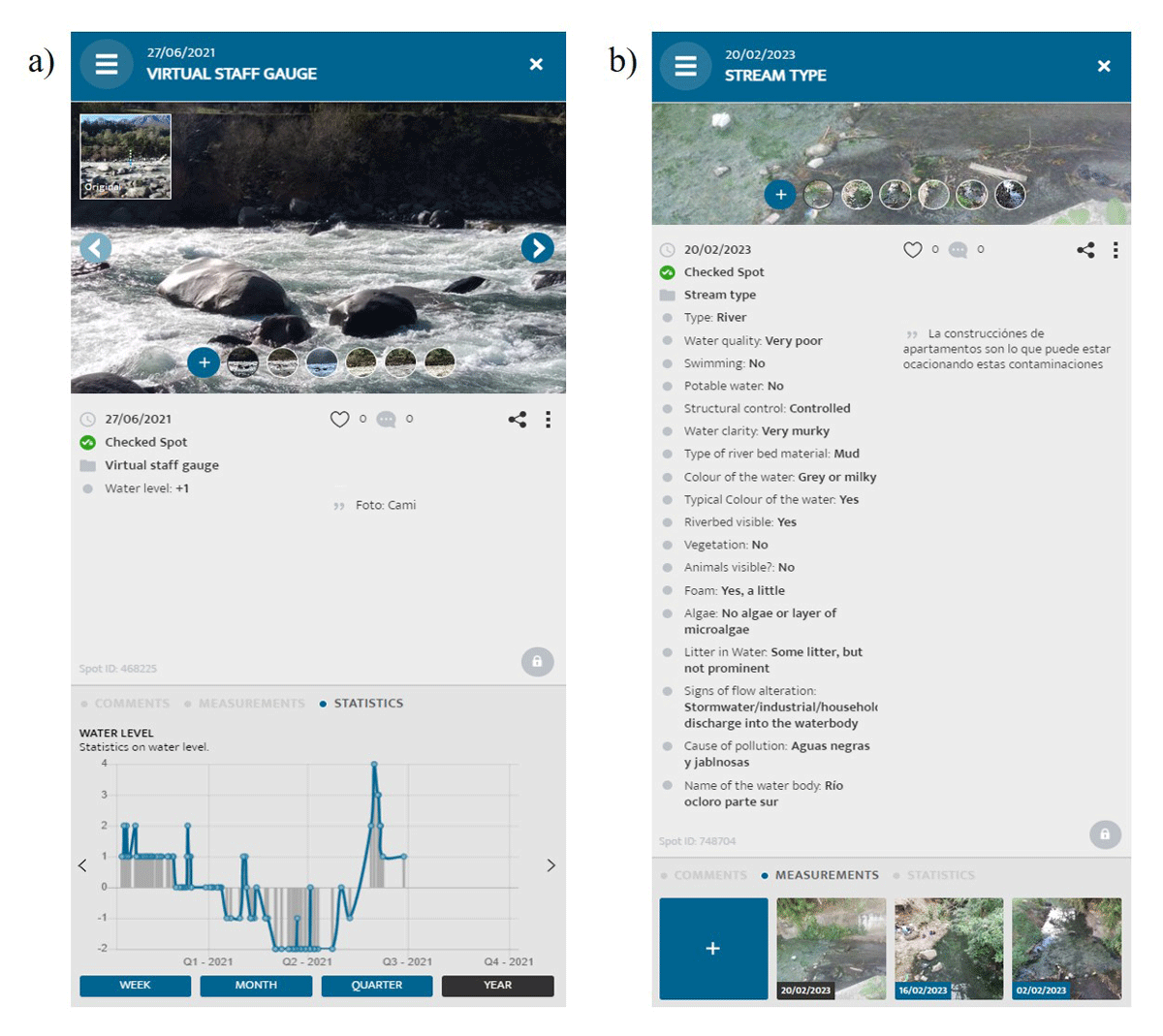The width and height of the screenshot is (1163, 1036).
Task: Show next photo with the right arrow
Action: click(x=537, y=248)
